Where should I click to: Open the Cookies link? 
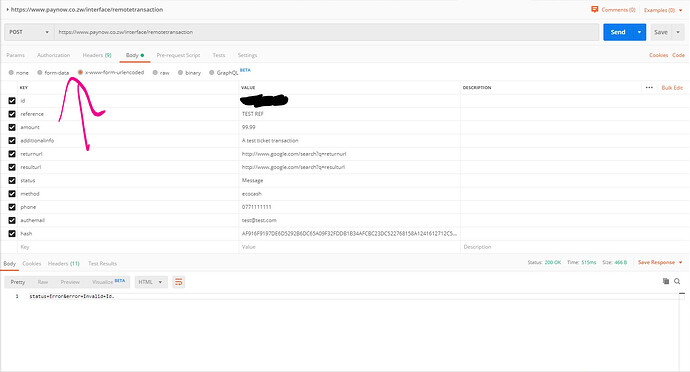tap(658, 55)
